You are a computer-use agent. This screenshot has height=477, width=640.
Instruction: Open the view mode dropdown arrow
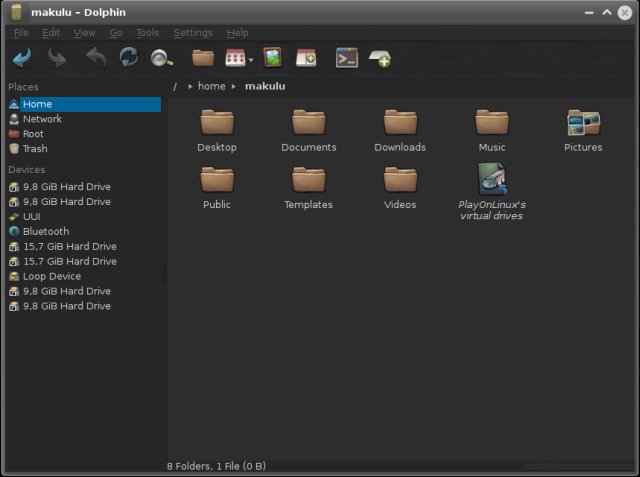[x=250, y=60]
